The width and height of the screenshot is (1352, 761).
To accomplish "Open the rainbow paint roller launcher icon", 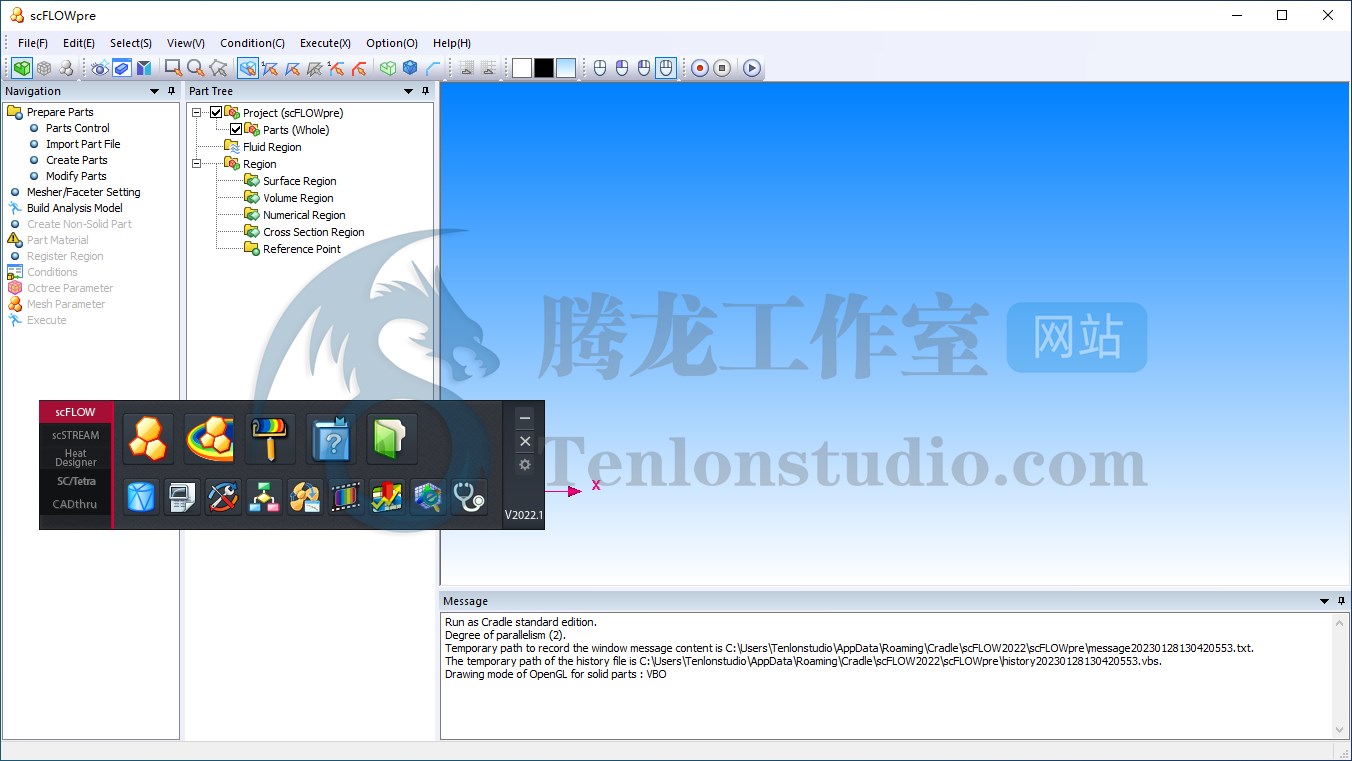I will coord(271,439).
